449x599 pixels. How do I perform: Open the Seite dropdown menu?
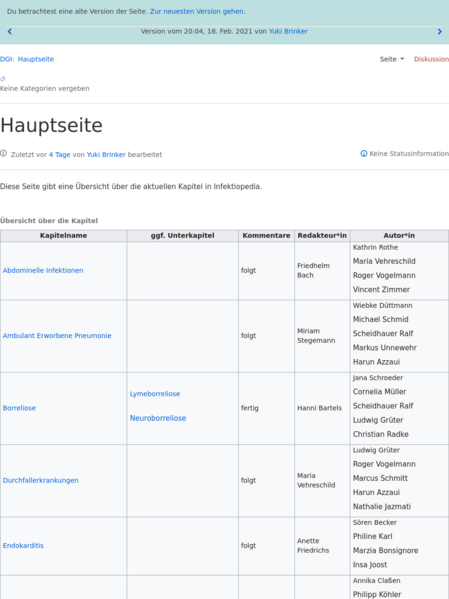coord(392,59)
